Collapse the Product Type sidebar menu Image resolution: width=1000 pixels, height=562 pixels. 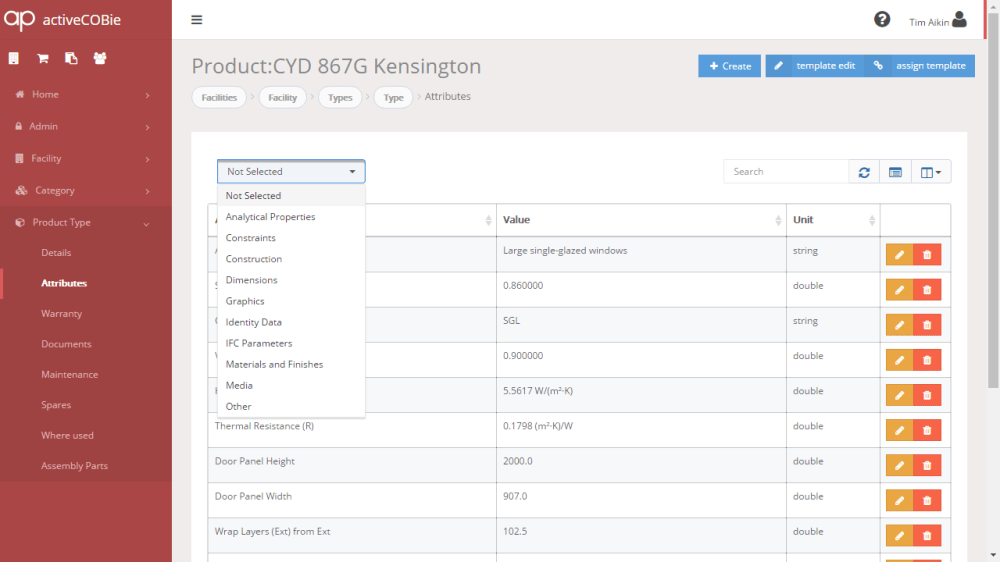(x=85, y=222)
